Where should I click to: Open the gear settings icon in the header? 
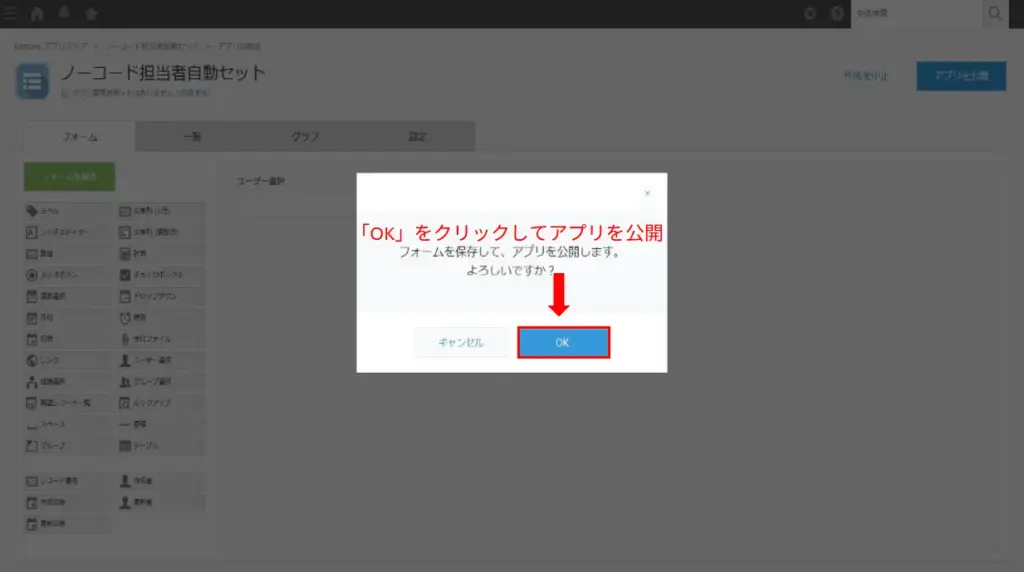810,13
